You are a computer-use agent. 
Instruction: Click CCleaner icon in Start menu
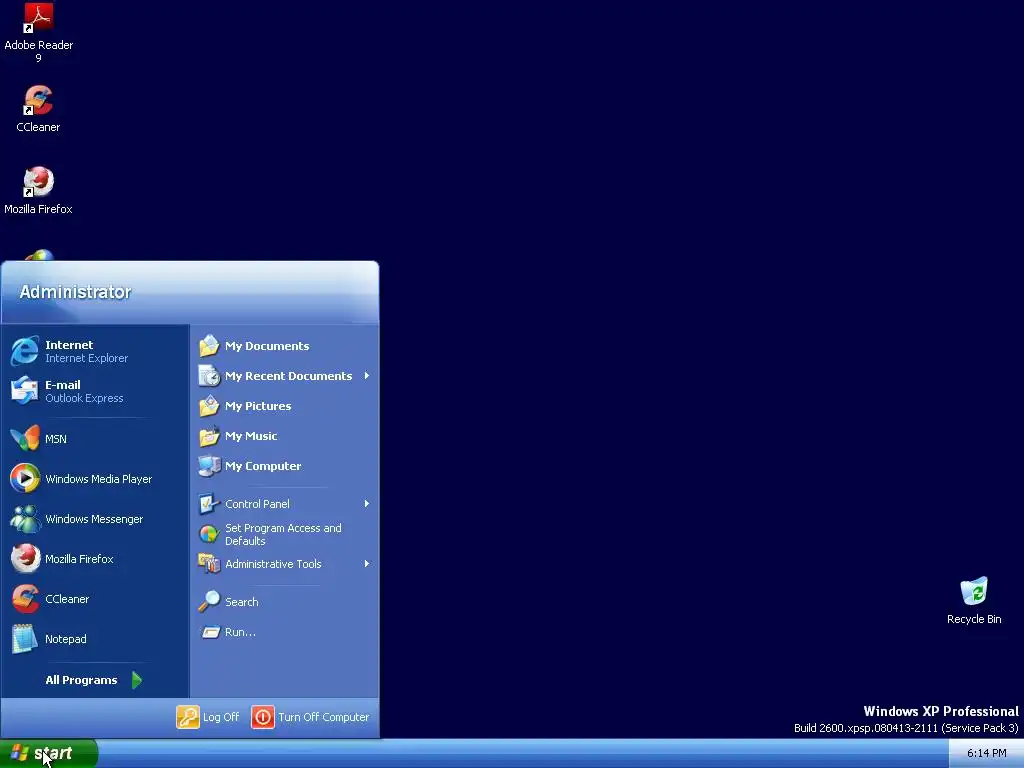24,598
